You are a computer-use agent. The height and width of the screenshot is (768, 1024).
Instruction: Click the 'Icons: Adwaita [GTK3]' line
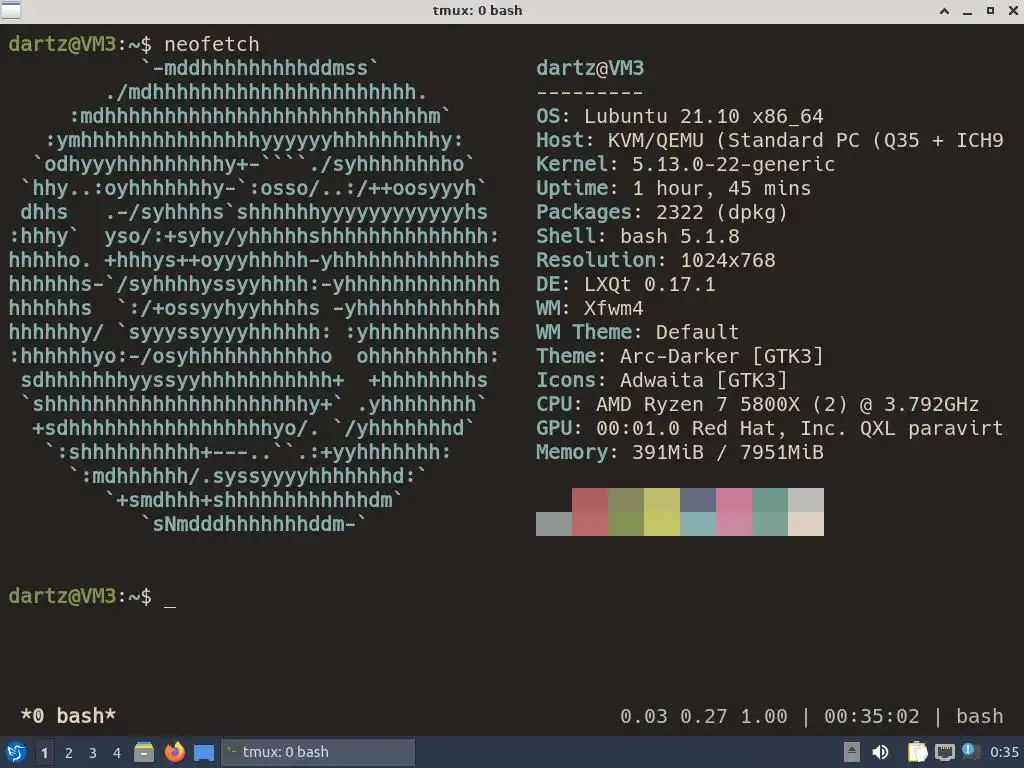click(662, 380)
